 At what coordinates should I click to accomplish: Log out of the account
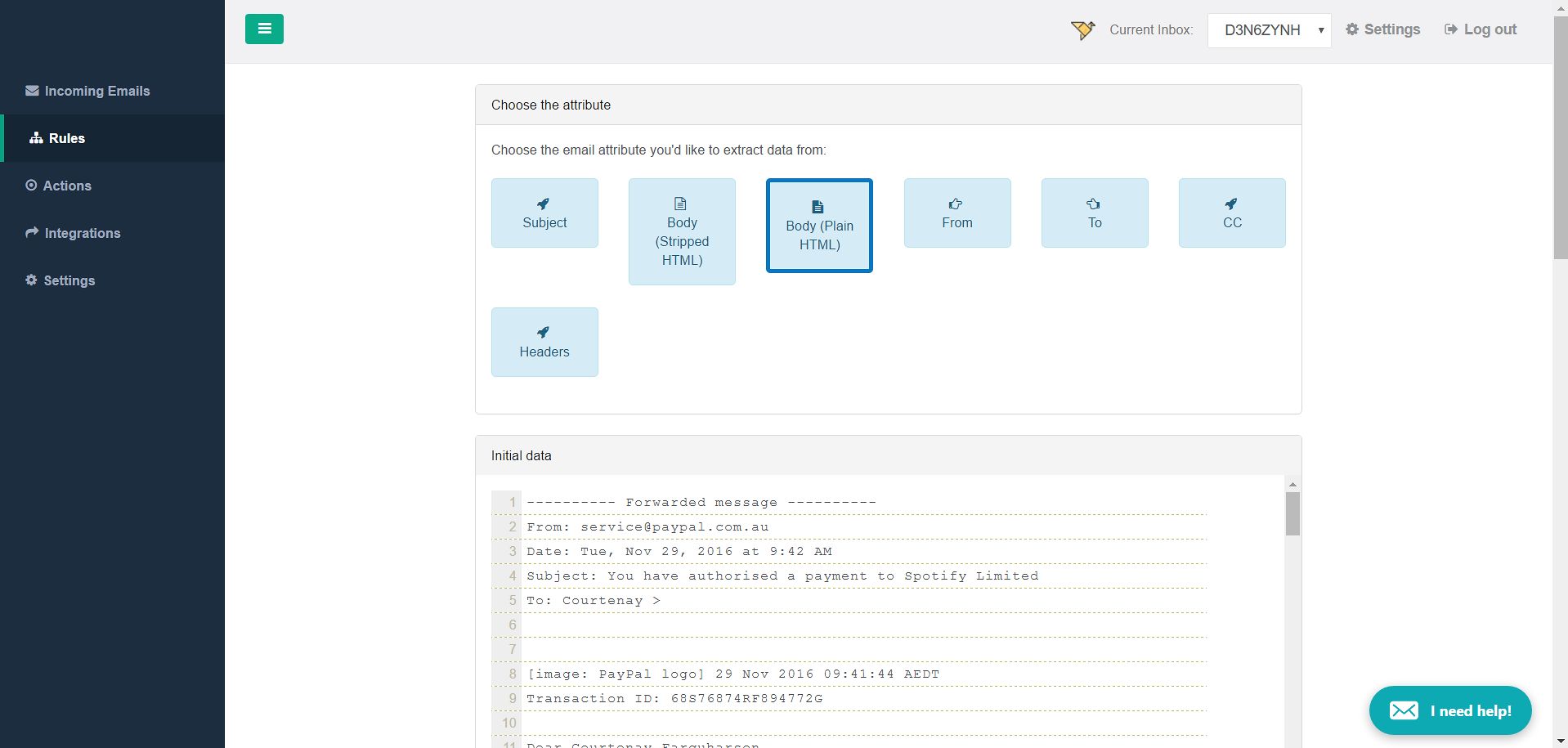(1481, 29)
